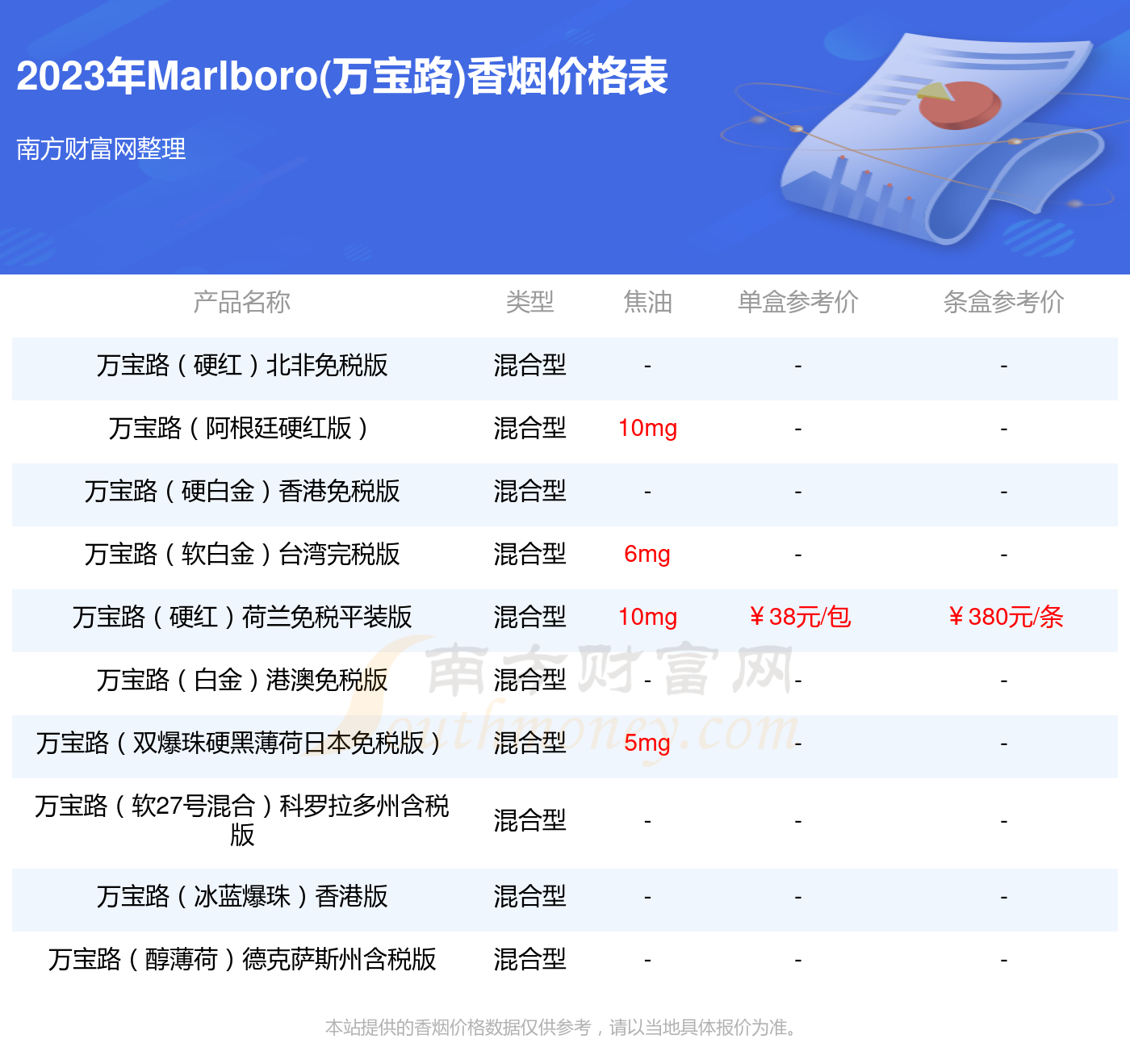Select 万宝路（冰蓝爆珠）香港版 product name
This screenshot has height=1064, width=1130.
242,896
